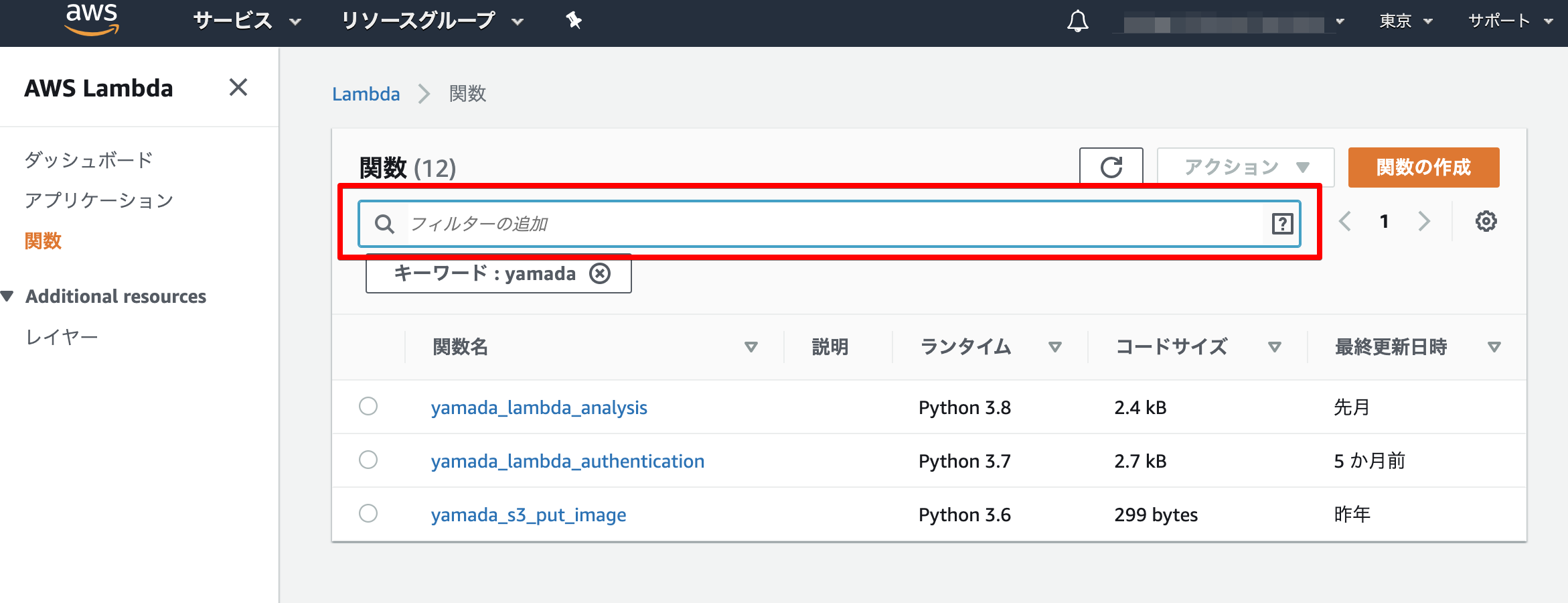Open the 東京 region dropdown
Viewport: 1568px width, 603px height.
click(1406, 21)
